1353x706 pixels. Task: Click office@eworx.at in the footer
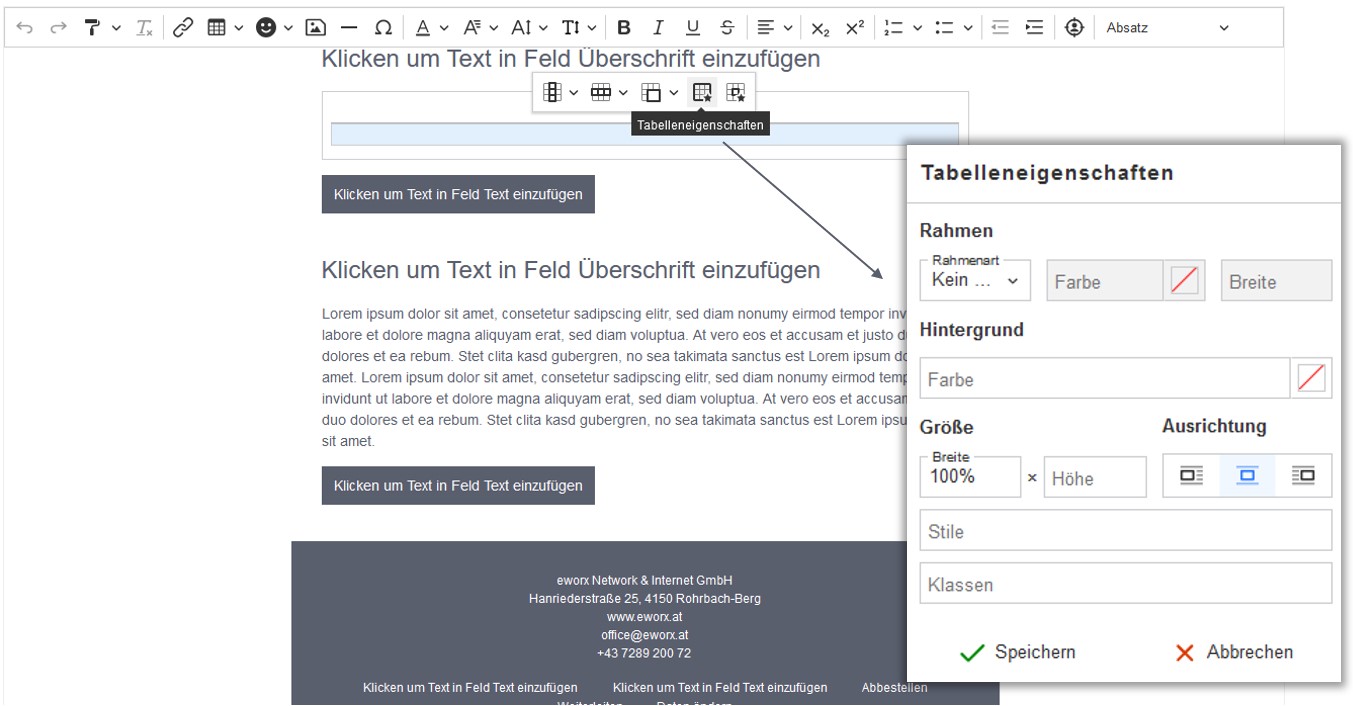[644, 635]
